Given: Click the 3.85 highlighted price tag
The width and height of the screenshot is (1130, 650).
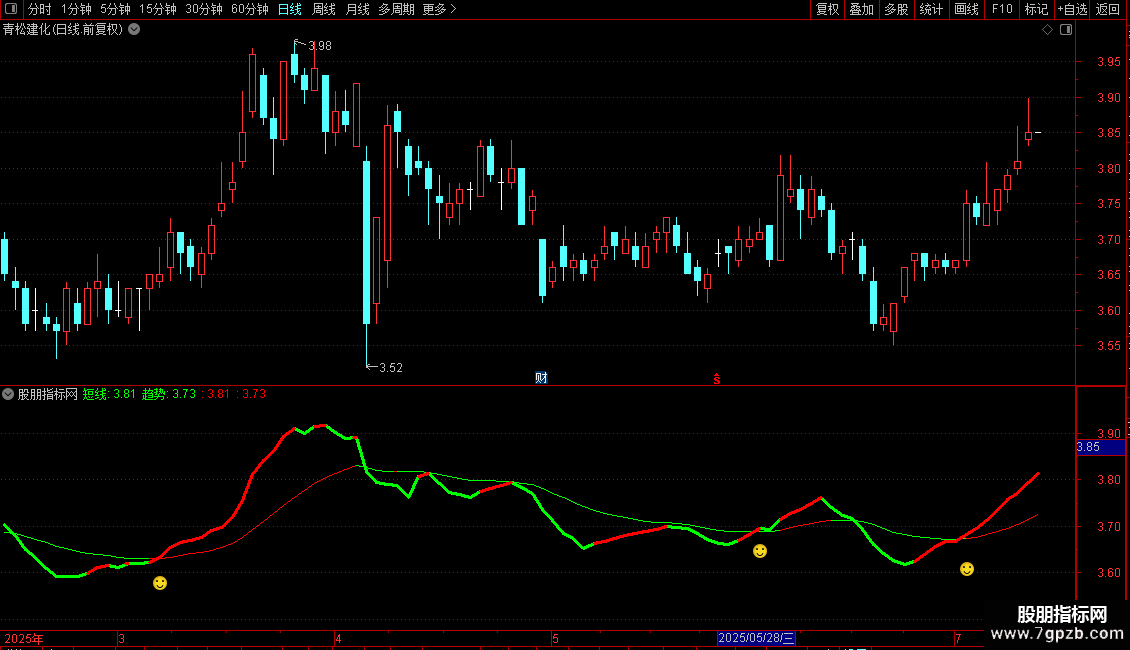Looking at the screenshot, I should pyautogui.click(x=1100, y=448).
